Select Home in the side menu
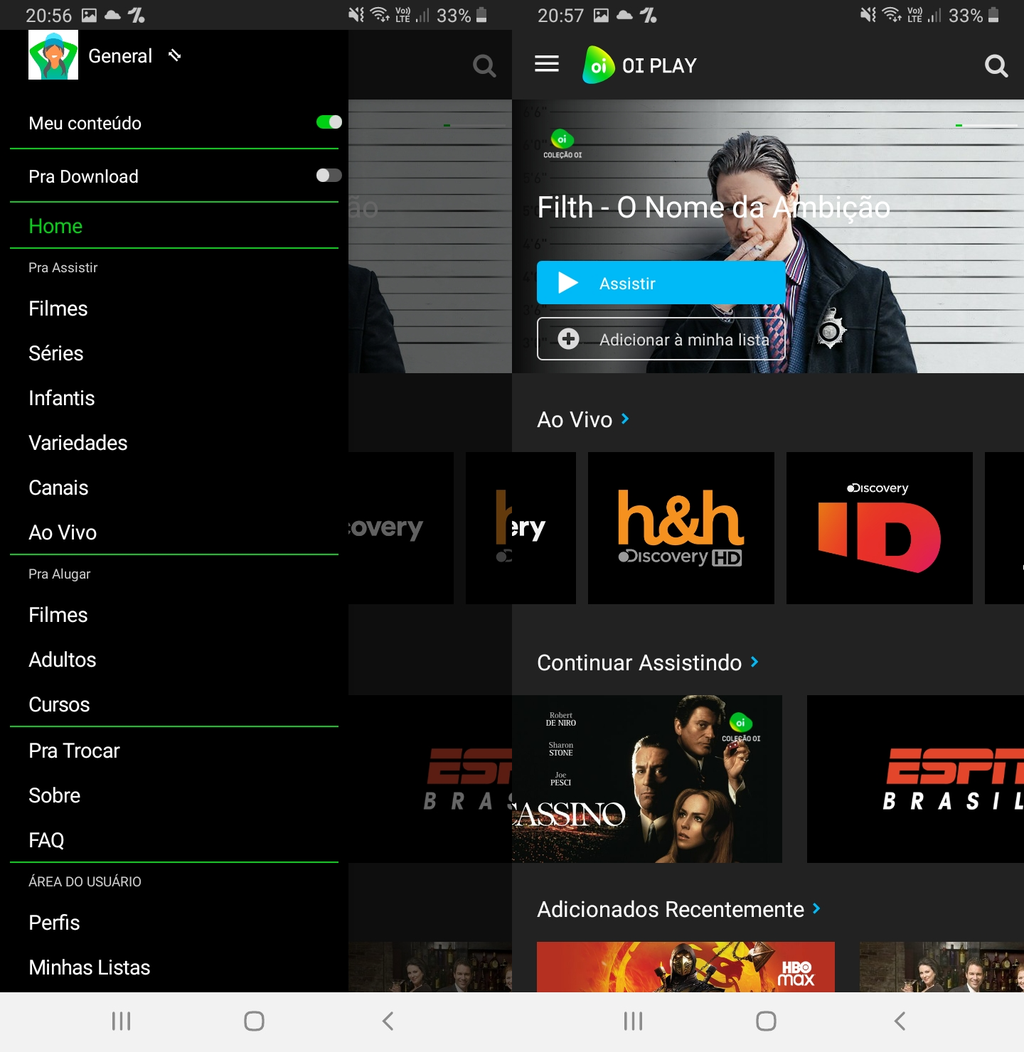 pyautogui.click(x=56, y=226)
